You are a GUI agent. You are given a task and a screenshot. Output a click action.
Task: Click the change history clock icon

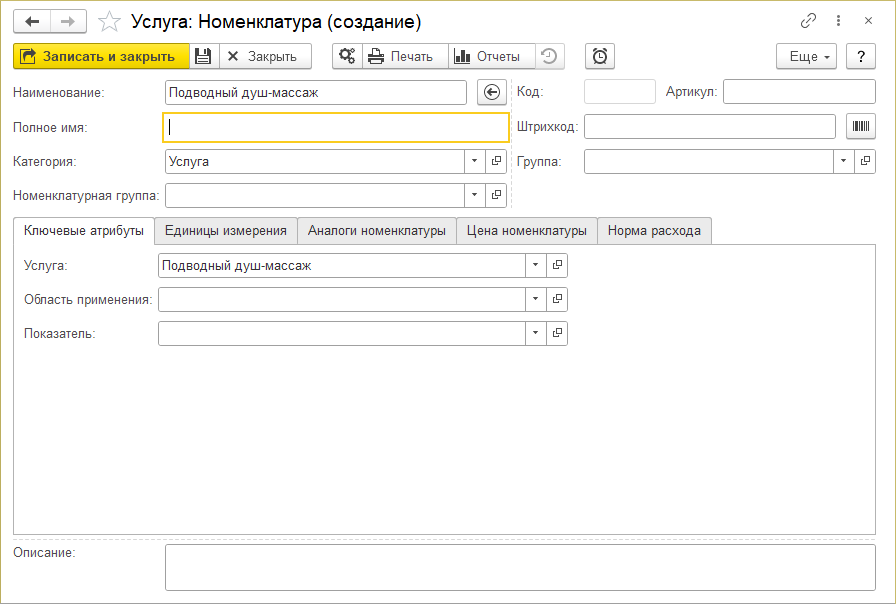tap(550, 56)
